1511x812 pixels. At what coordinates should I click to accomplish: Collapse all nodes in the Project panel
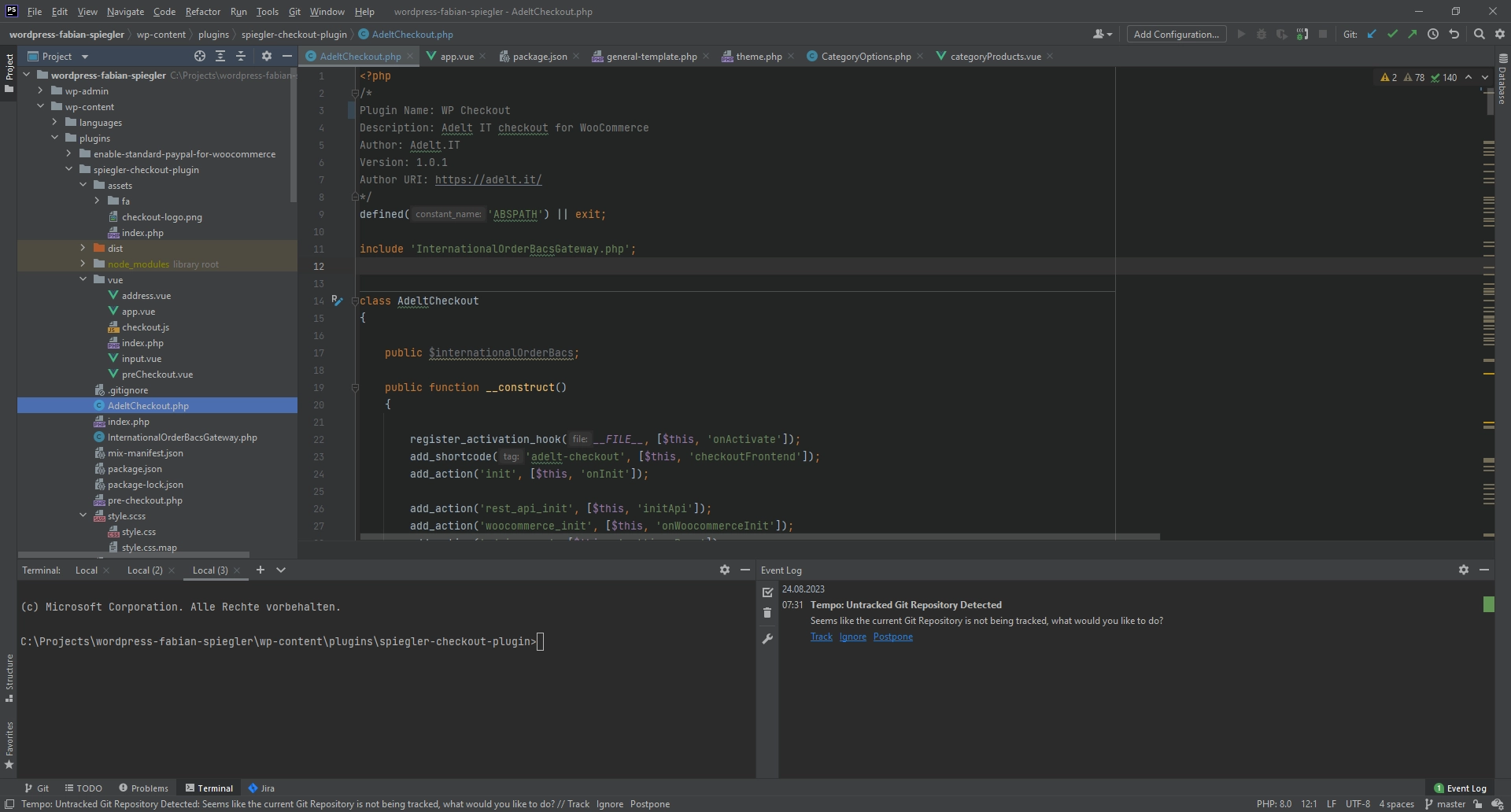tap(241, 56)
